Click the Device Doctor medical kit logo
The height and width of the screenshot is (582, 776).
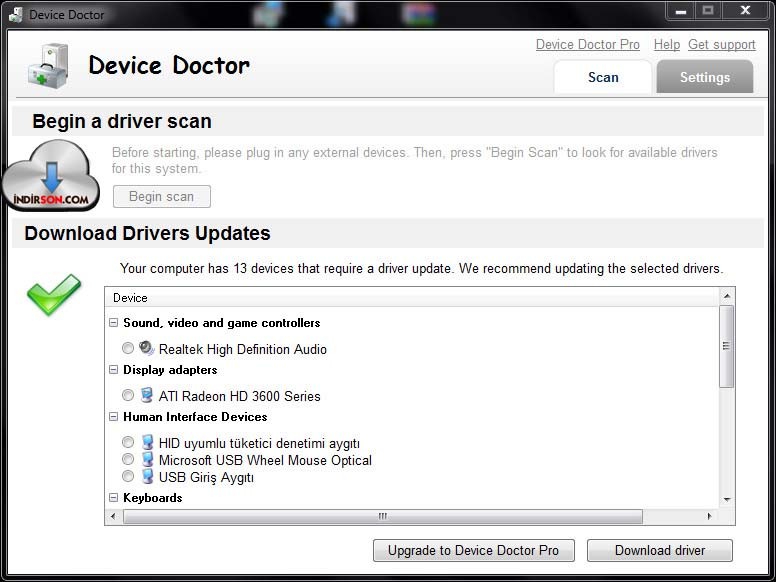coord(48,66)
